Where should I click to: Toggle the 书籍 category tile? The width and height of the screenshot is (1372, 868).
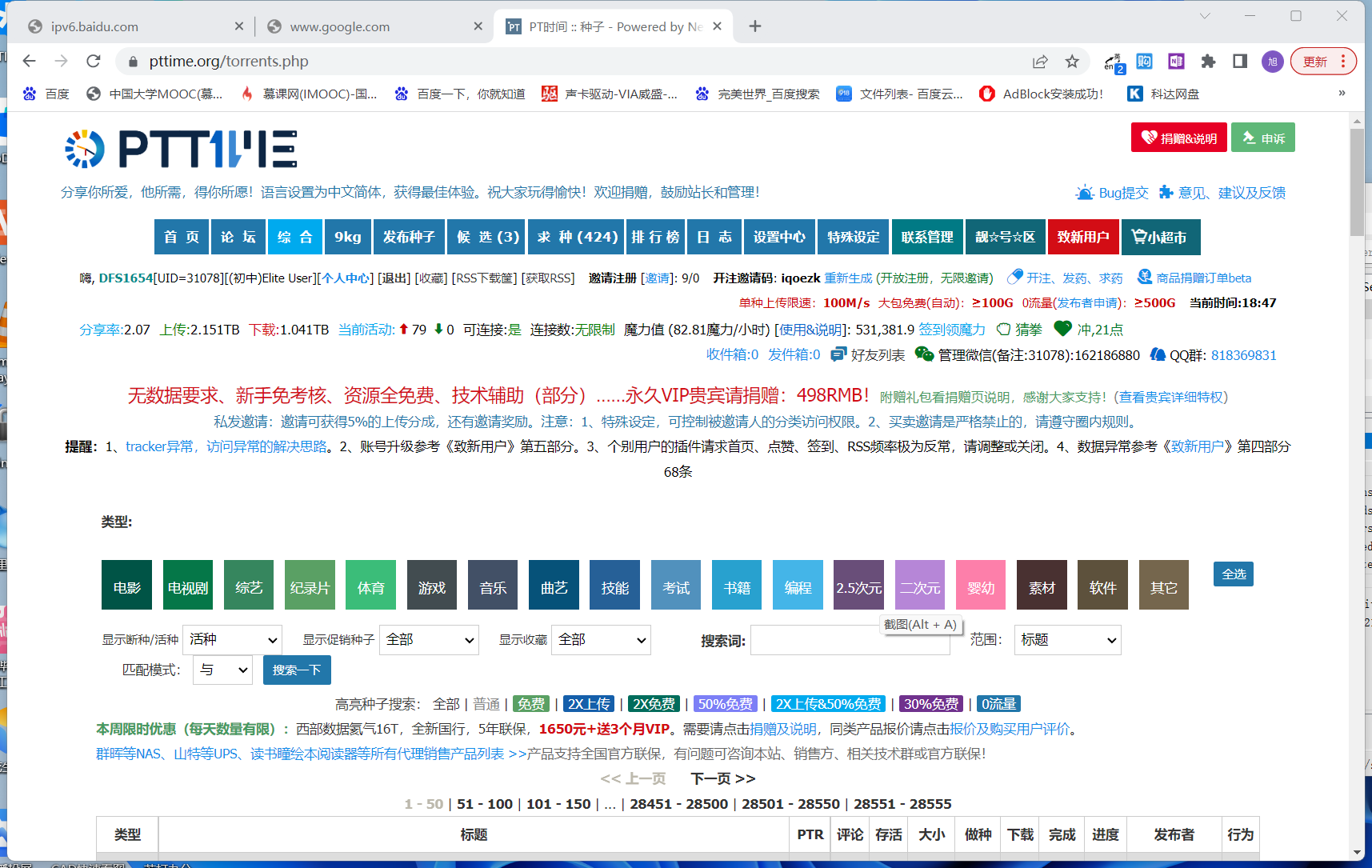click(x=737, y=585)
